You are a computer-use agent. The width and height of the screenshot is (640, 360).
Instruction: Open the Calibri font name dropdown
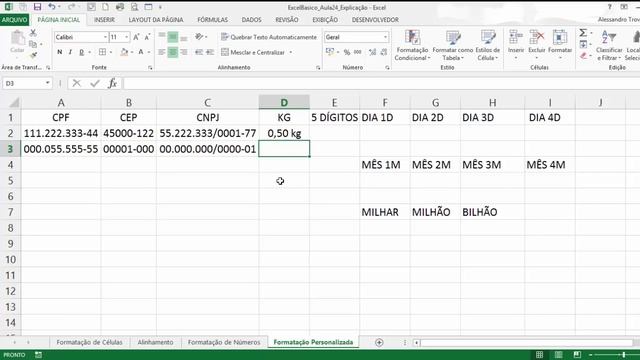(x=105, y=37)
